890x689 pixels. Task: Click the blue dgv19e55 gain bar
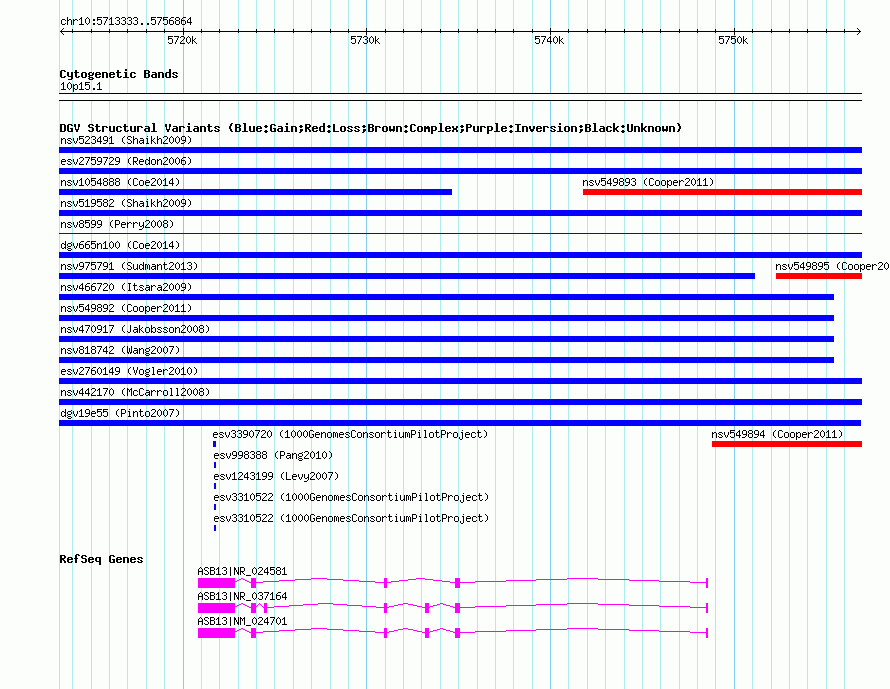(x=460, y=423)
